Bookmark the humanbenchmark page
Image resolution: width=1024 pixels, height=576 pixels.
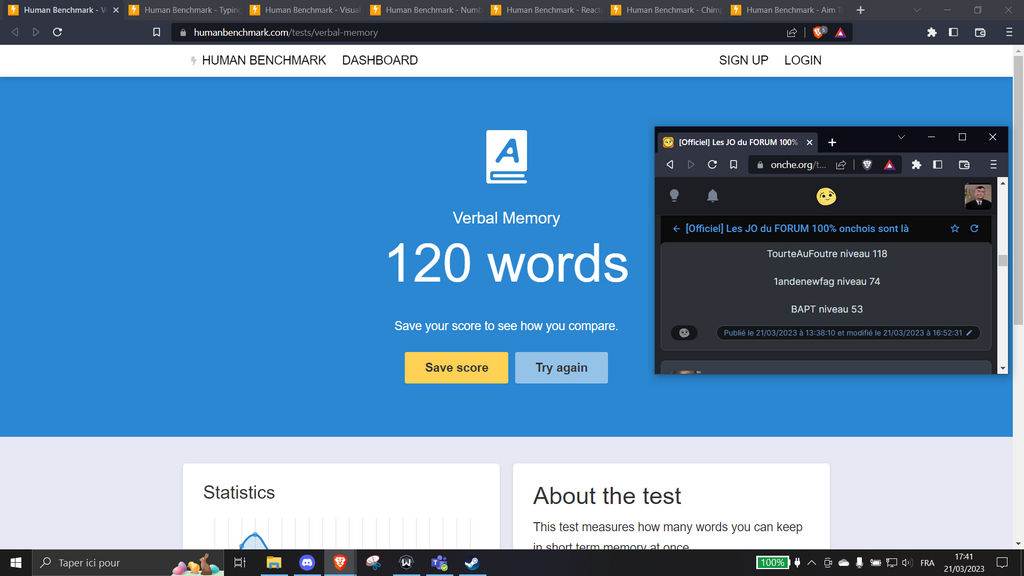(x=156, y=32)
